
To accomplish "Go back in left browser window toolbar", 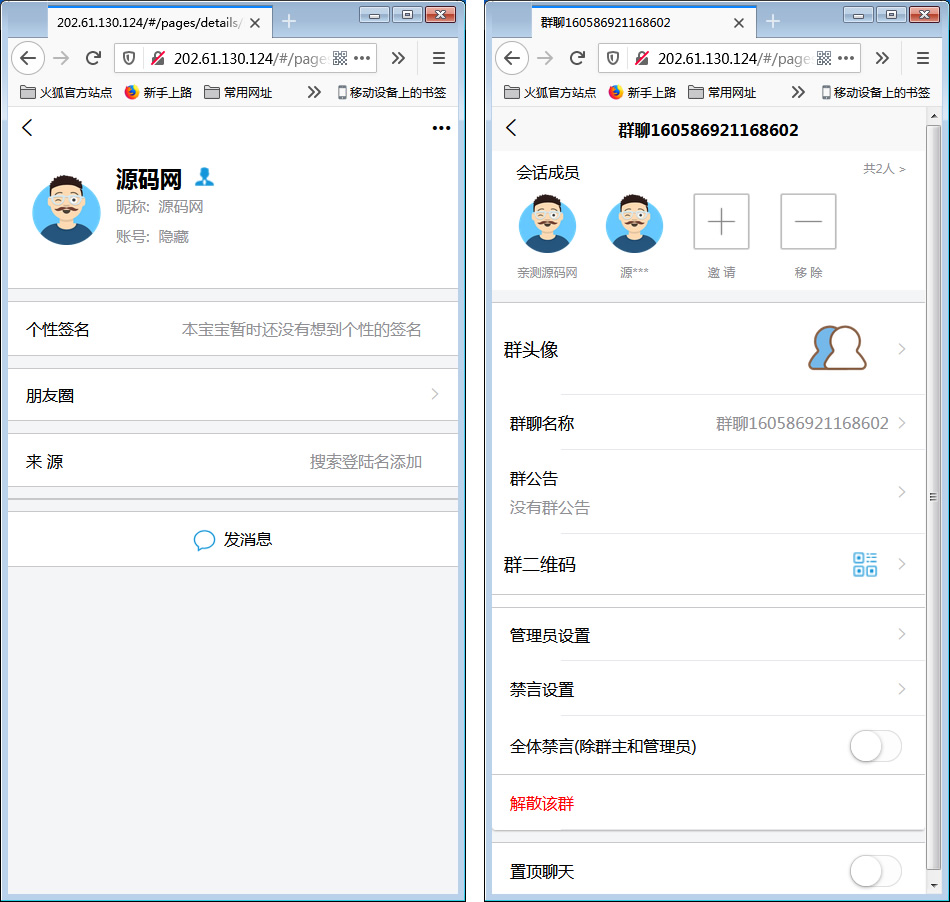I will point(28,58).
